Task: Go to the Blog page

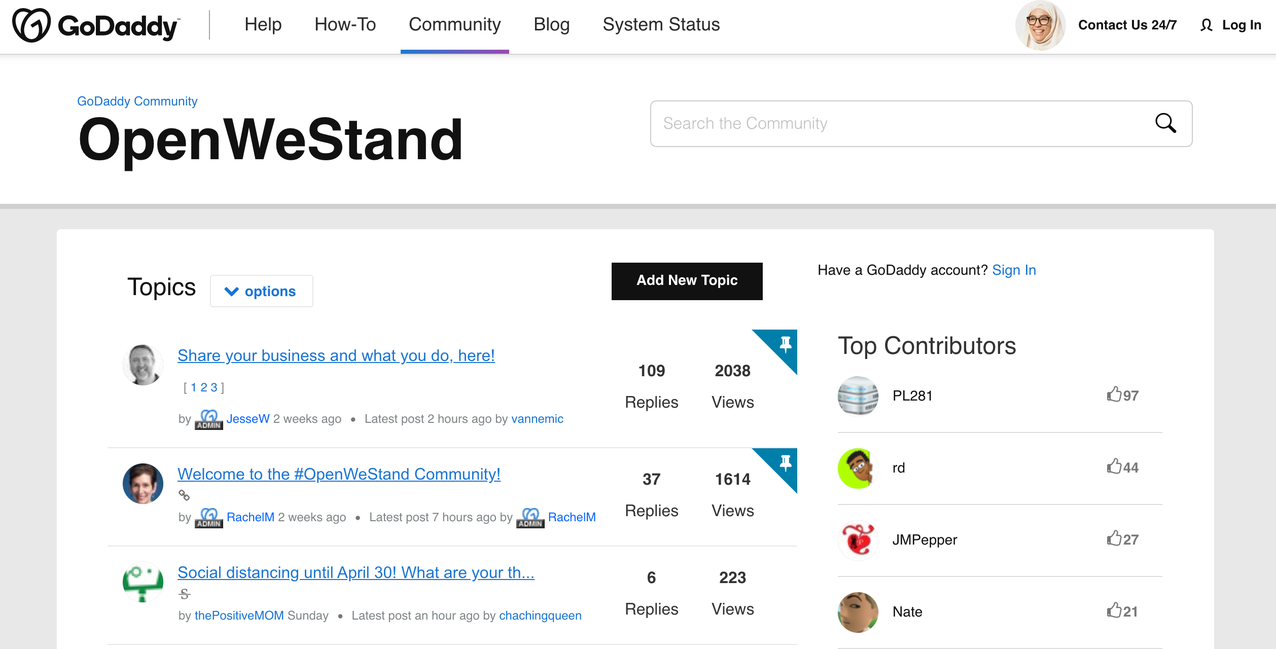Action: click(x=552, y=25)
